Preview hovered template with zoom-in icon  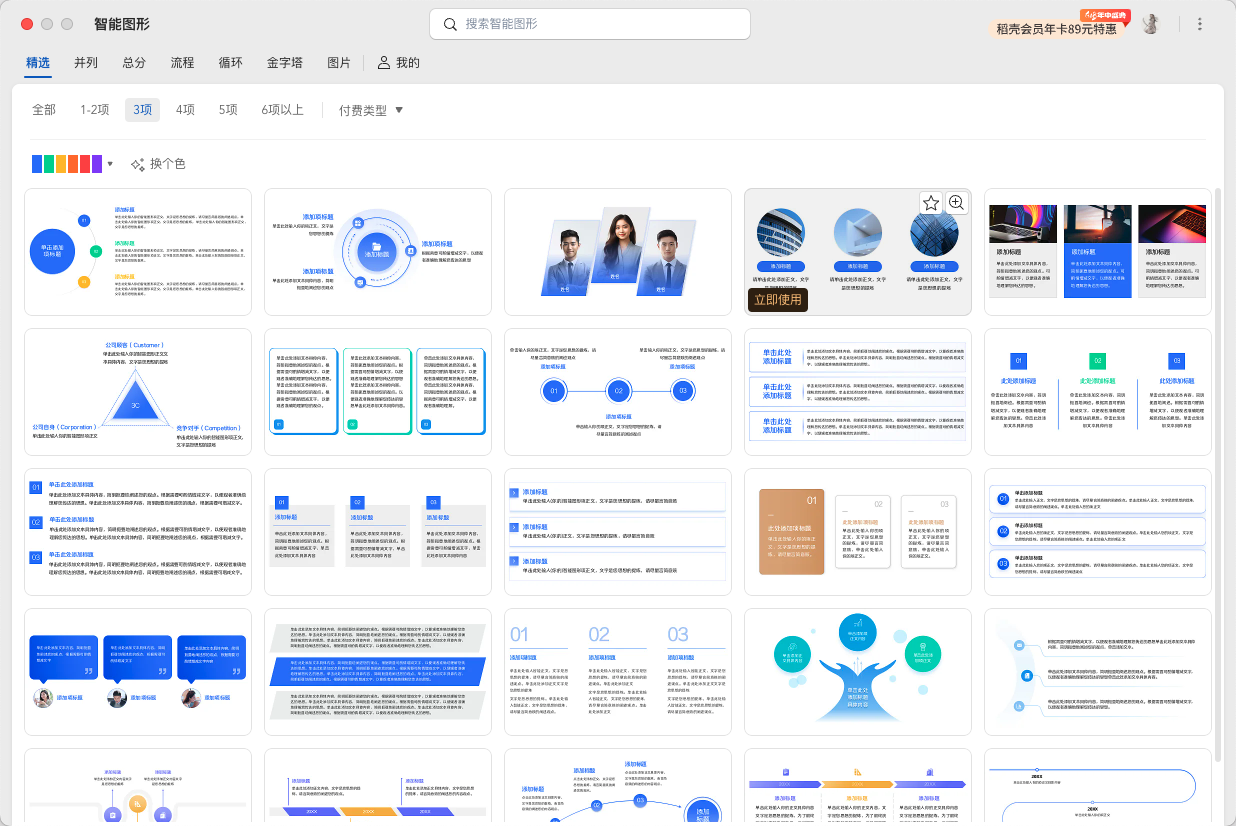tap(956, 203)
